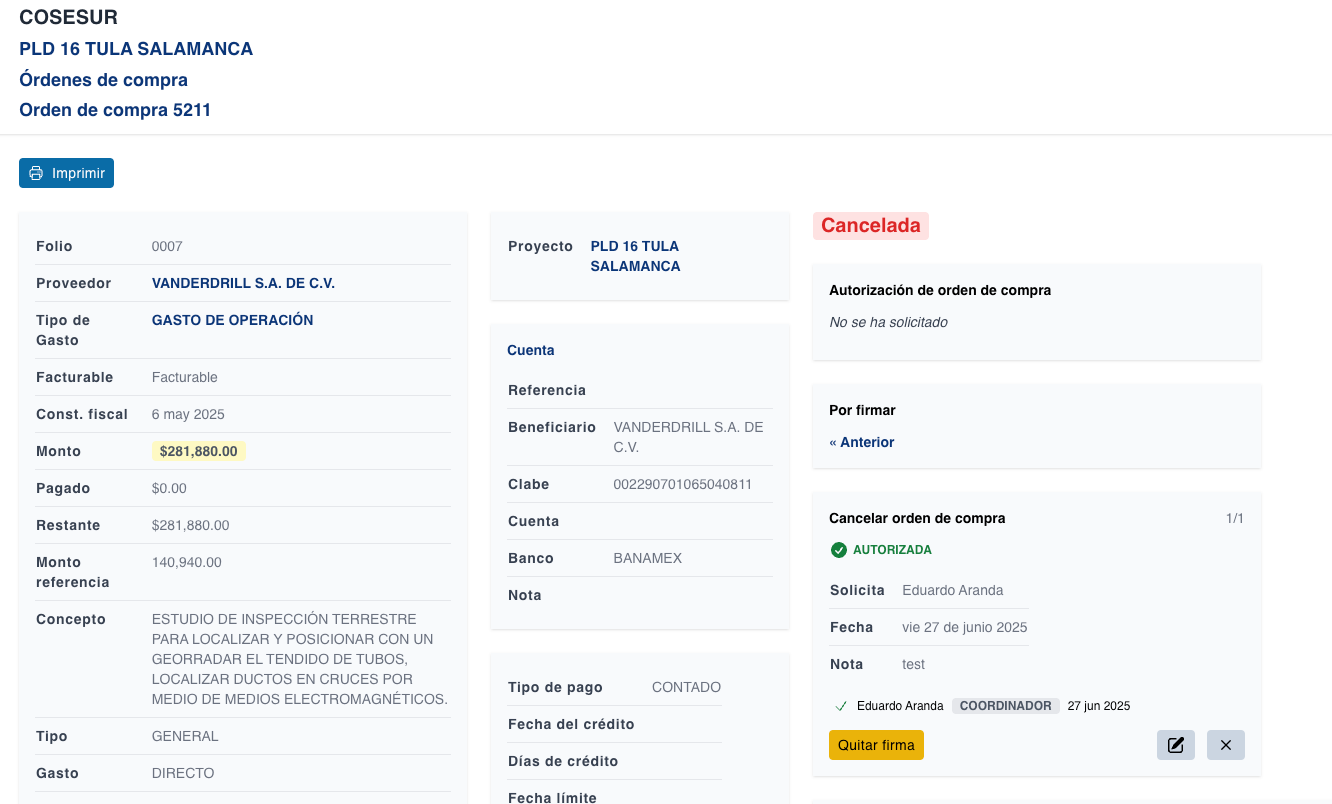Viewport: 1332px width, 804px height.
Task: Click the COORDINADOR role badge
Action: pyautogui.click(x=1006, y=705)
